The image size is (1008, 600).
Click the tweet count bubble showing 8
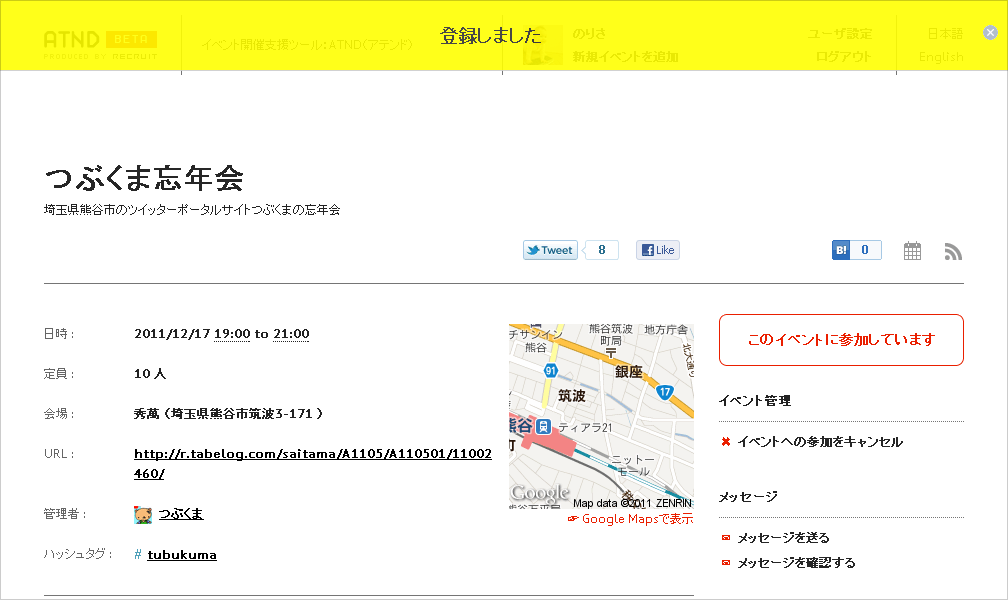[602, 250]
